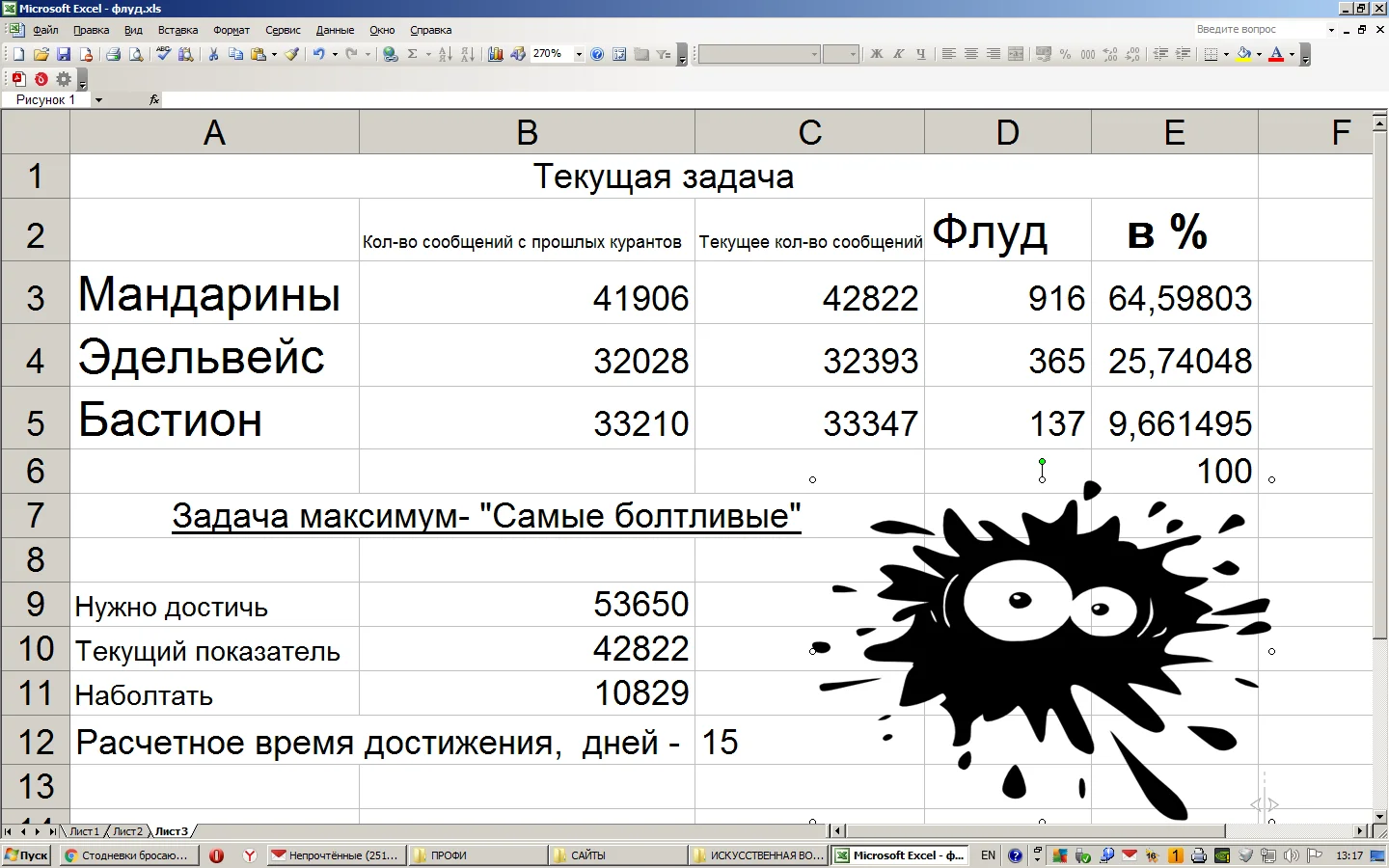Open the Формат menu

(231, 30)
